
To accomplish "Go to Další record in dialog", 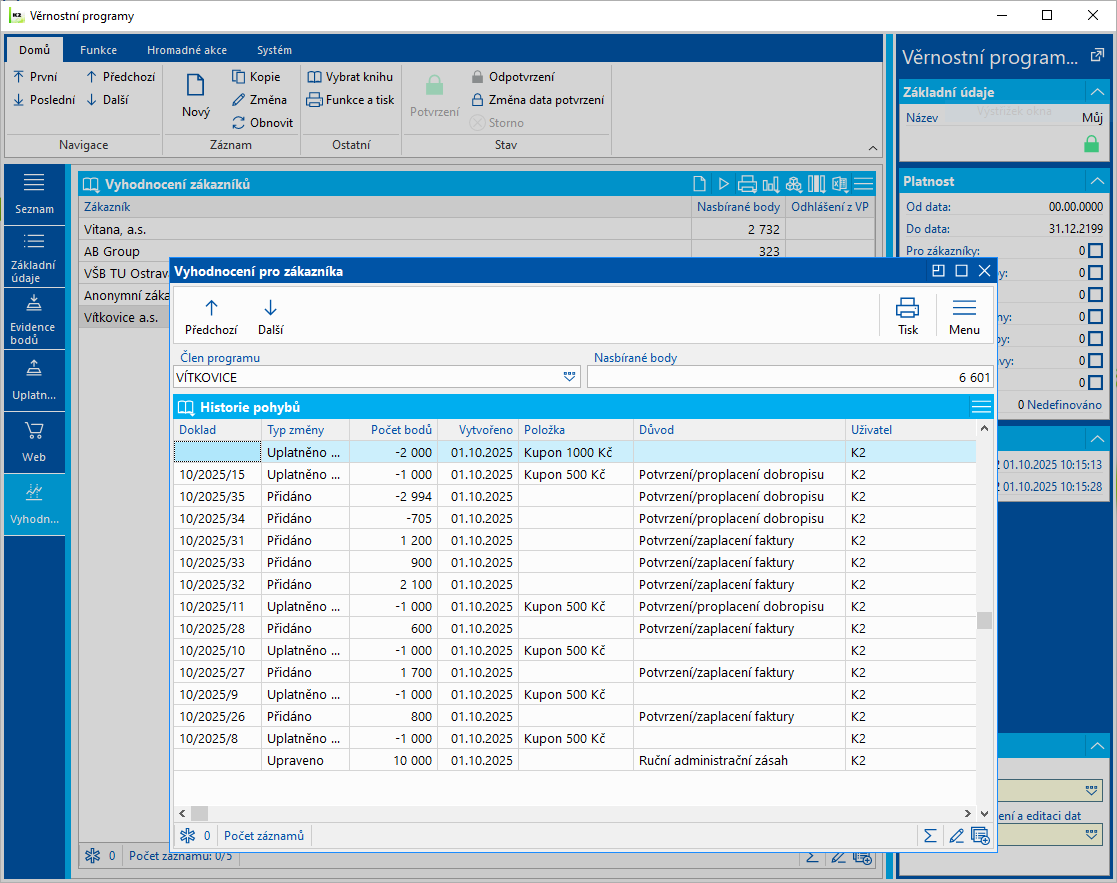I will pyautogui.click(x=270, y=315).
